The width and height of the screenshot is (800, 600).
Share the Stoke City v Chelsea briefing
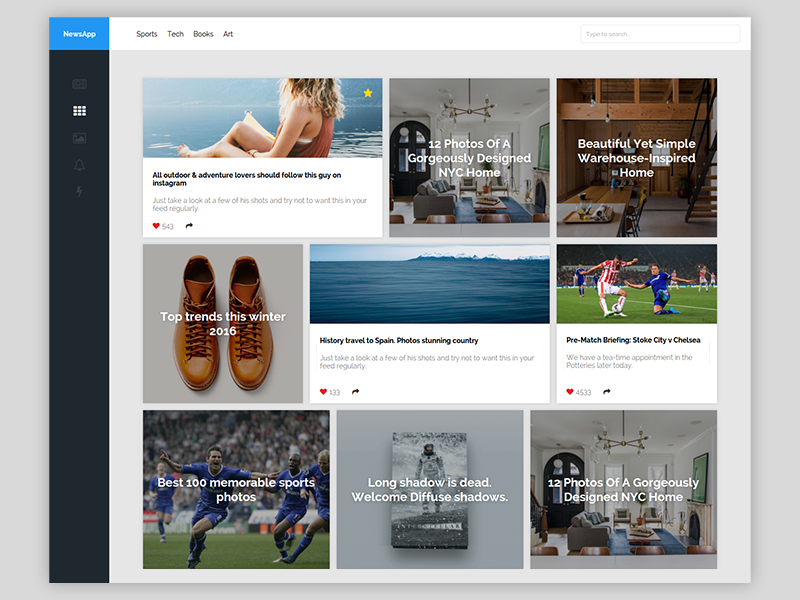point(607,392)
